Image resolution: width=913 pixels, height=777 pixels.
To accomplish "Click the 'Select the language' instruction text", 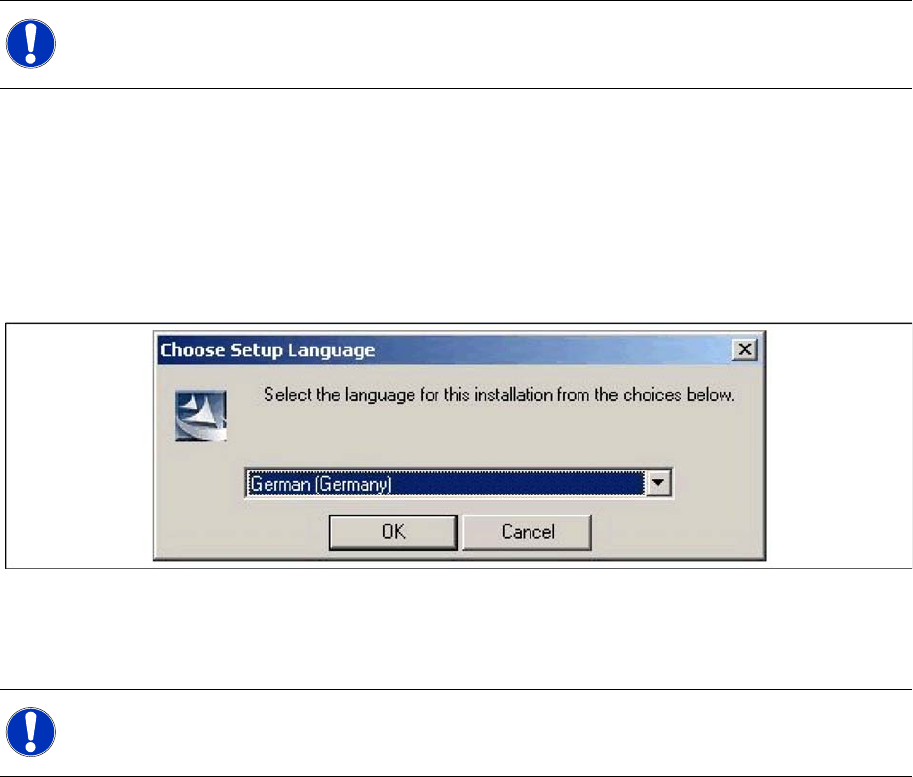I will (499, 395).
